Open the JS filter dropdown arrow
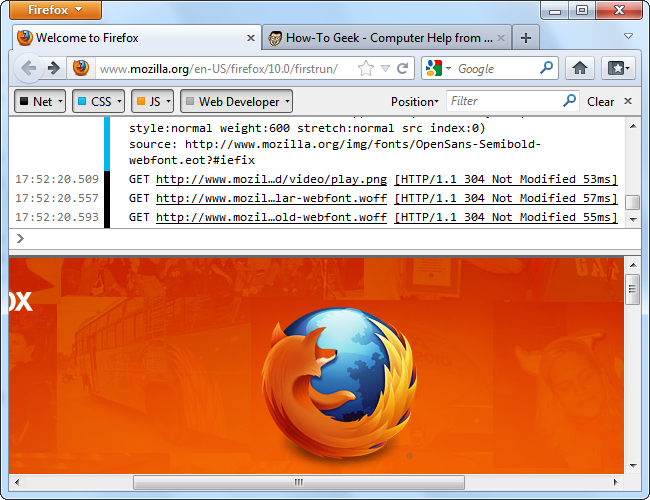The height and width of the screenshot is (500, 650). pyautogui.click(x=168, y=101)
